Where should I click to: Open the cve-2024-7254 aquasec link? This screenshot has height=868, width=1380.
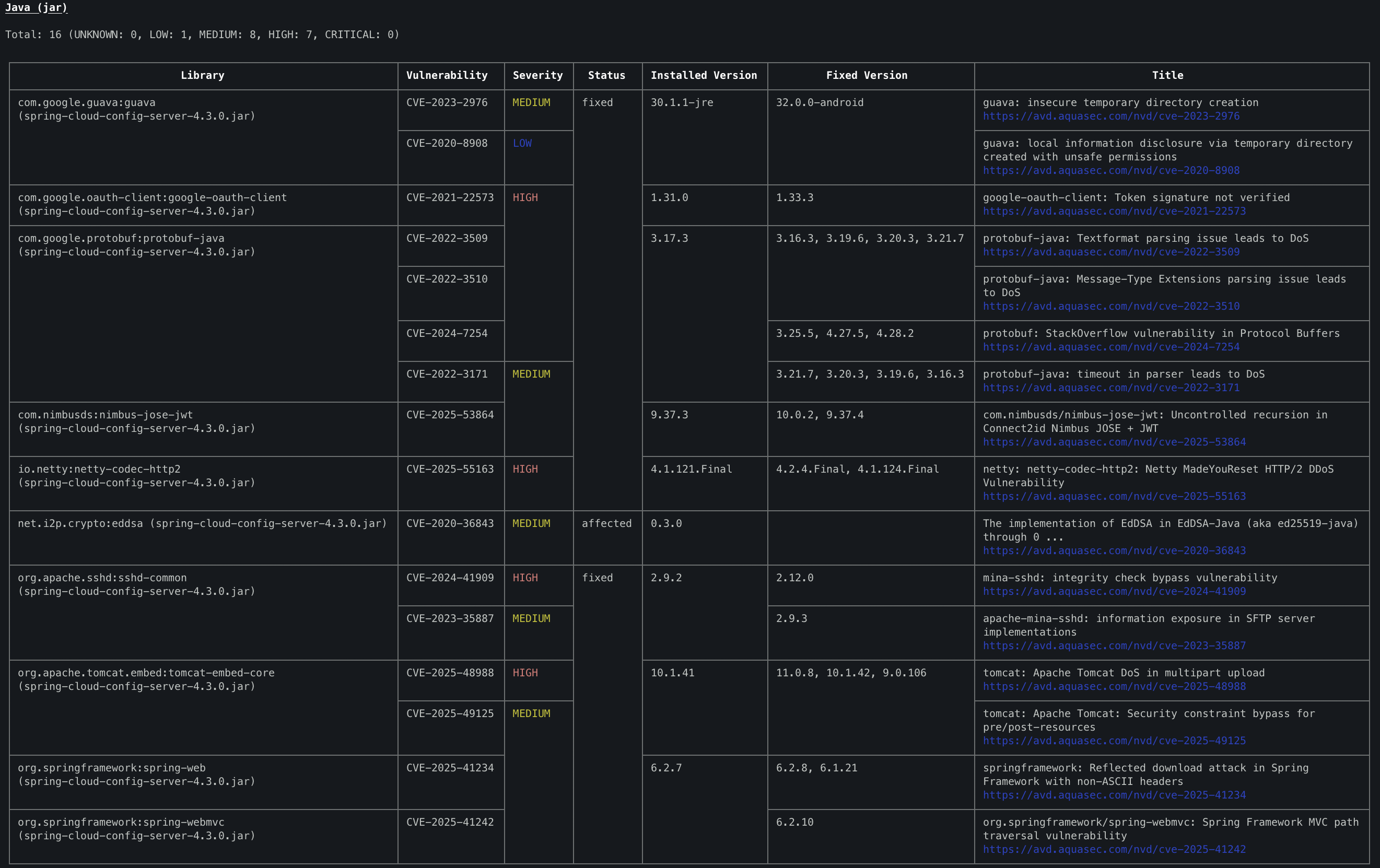(x=1110, y=347)
